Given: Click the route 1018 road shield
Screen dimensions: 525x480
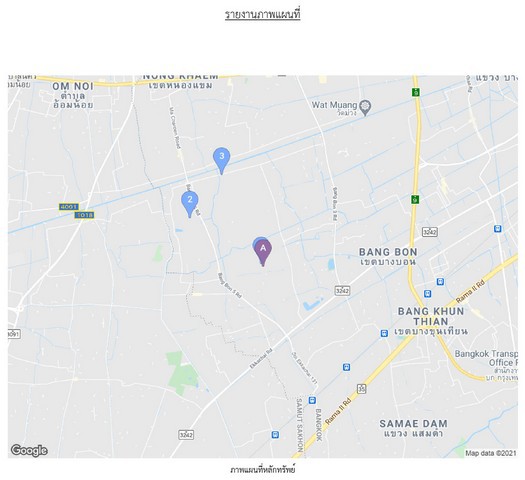Looking at the screenshot, I should pyautogui.click(x=84, y=215).
